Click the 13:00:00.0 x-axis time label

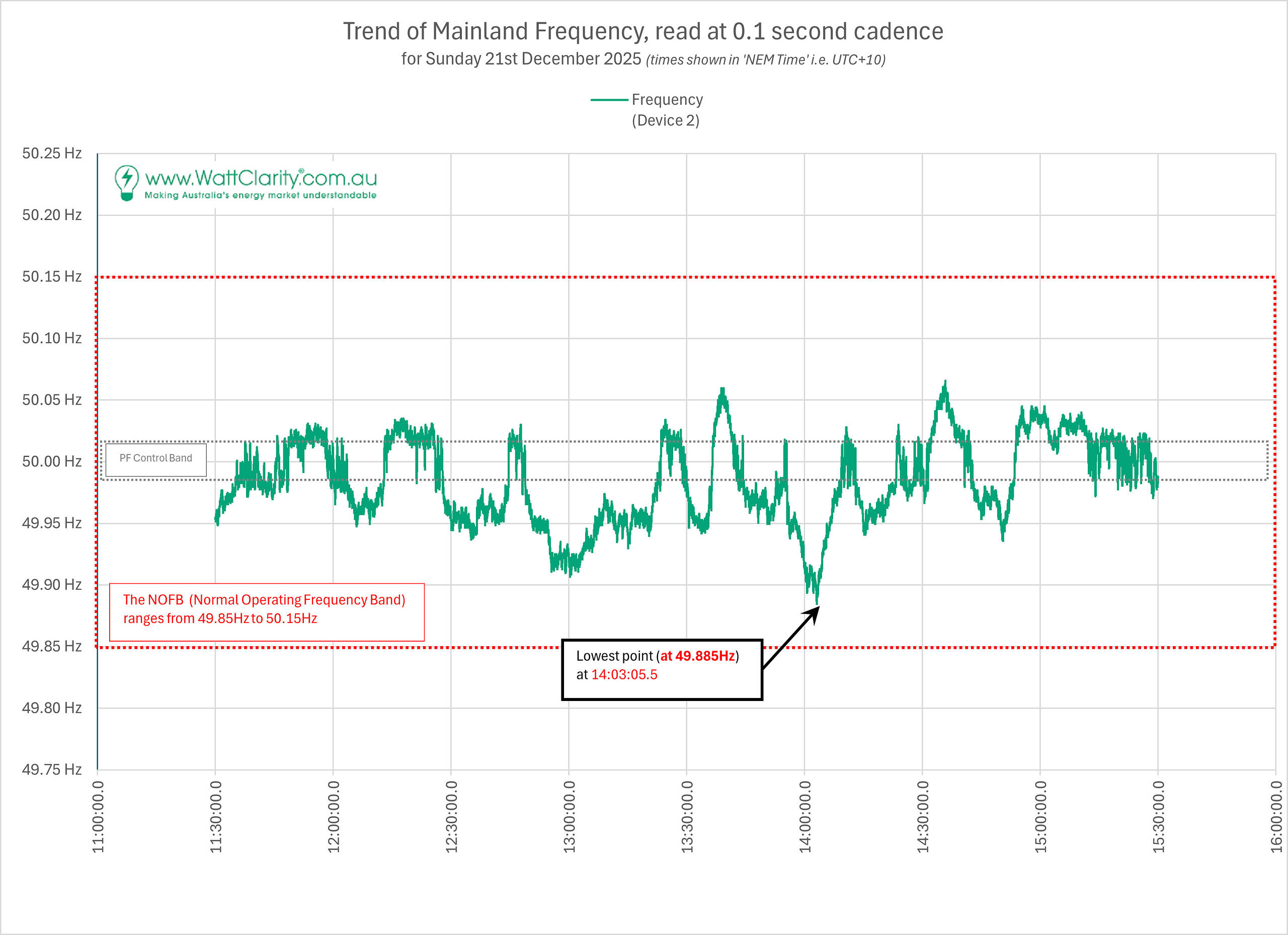(x=569, y=816)
